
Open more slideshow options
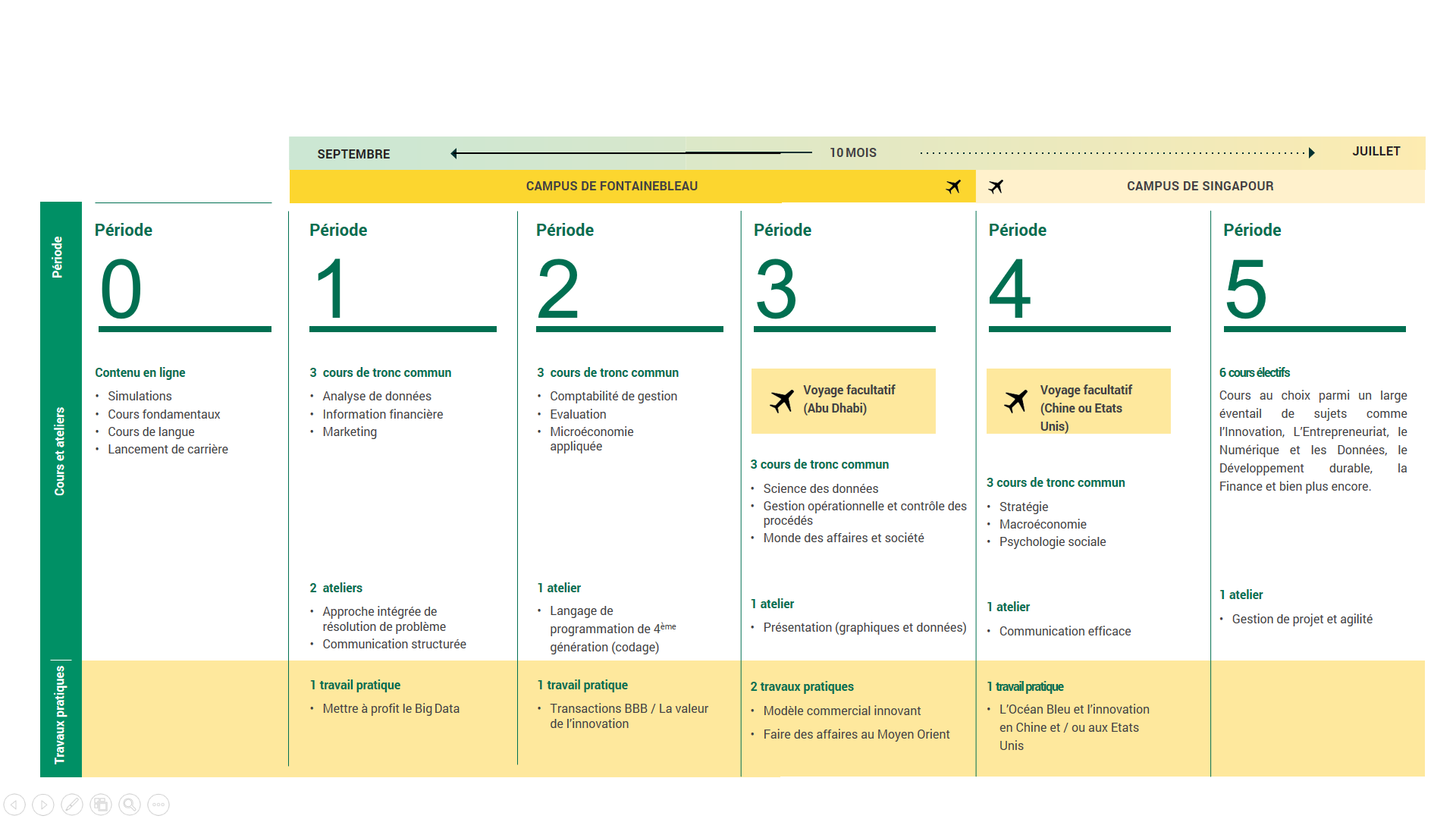[158, 805]
